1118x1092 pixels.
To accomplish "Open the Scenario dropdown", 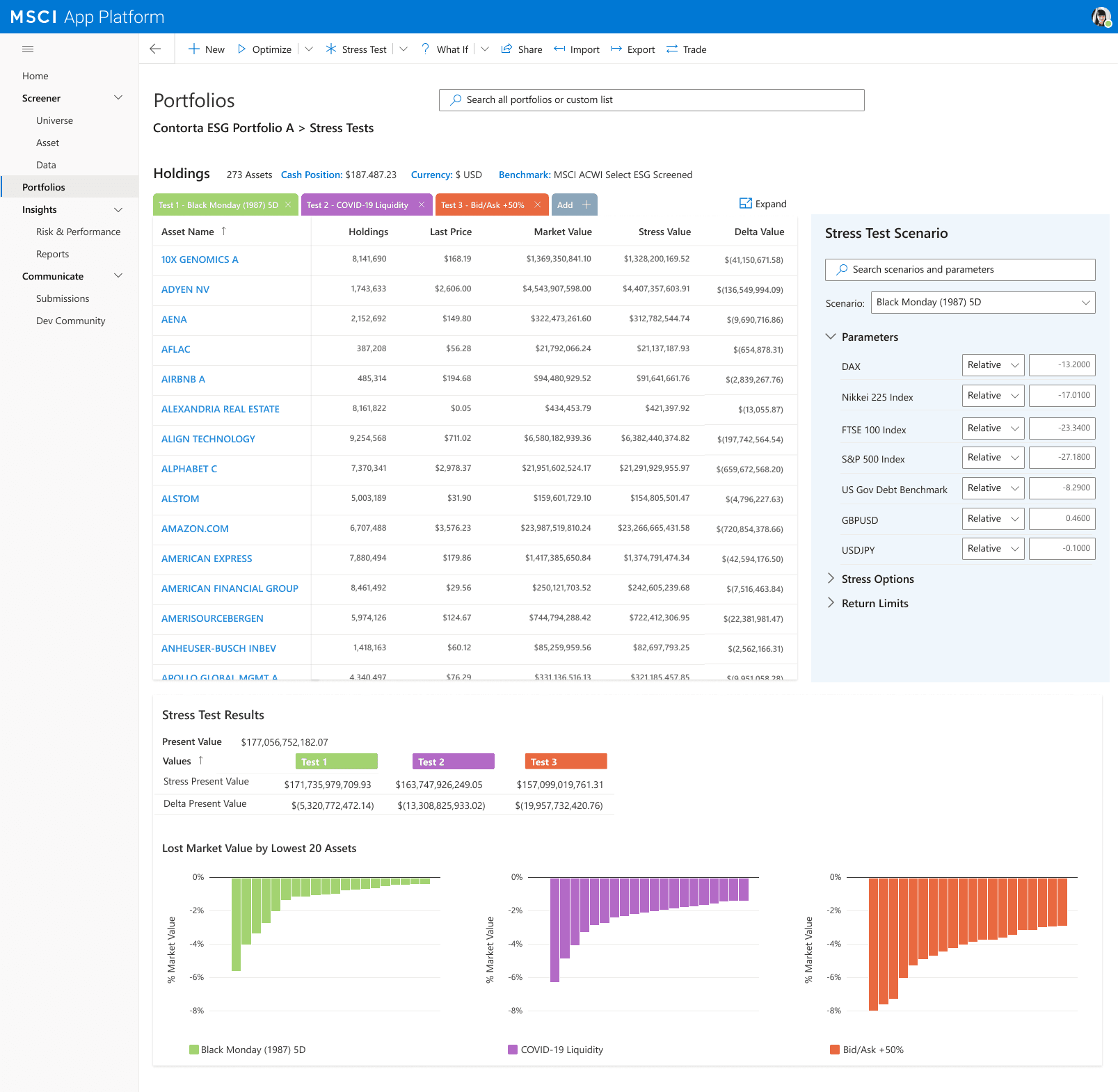I will click(x=983, y=302).
